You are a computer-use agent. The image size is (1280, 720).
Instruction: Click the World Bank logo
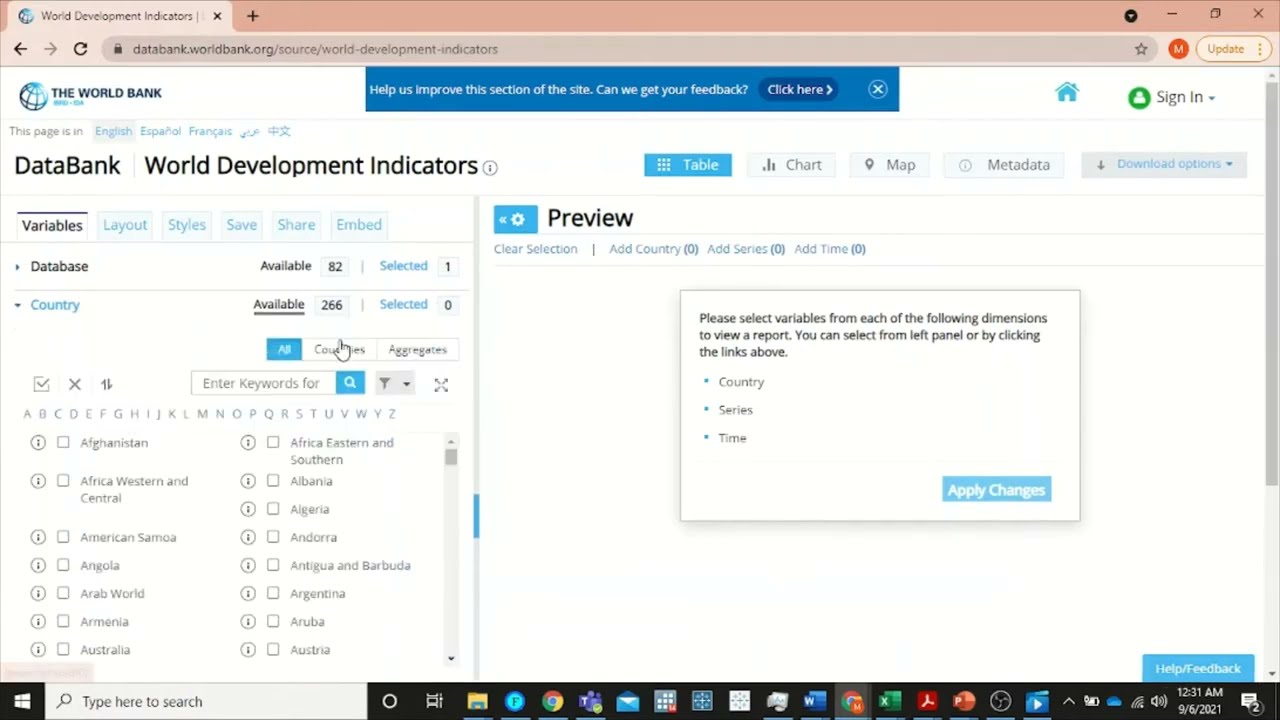91,95
